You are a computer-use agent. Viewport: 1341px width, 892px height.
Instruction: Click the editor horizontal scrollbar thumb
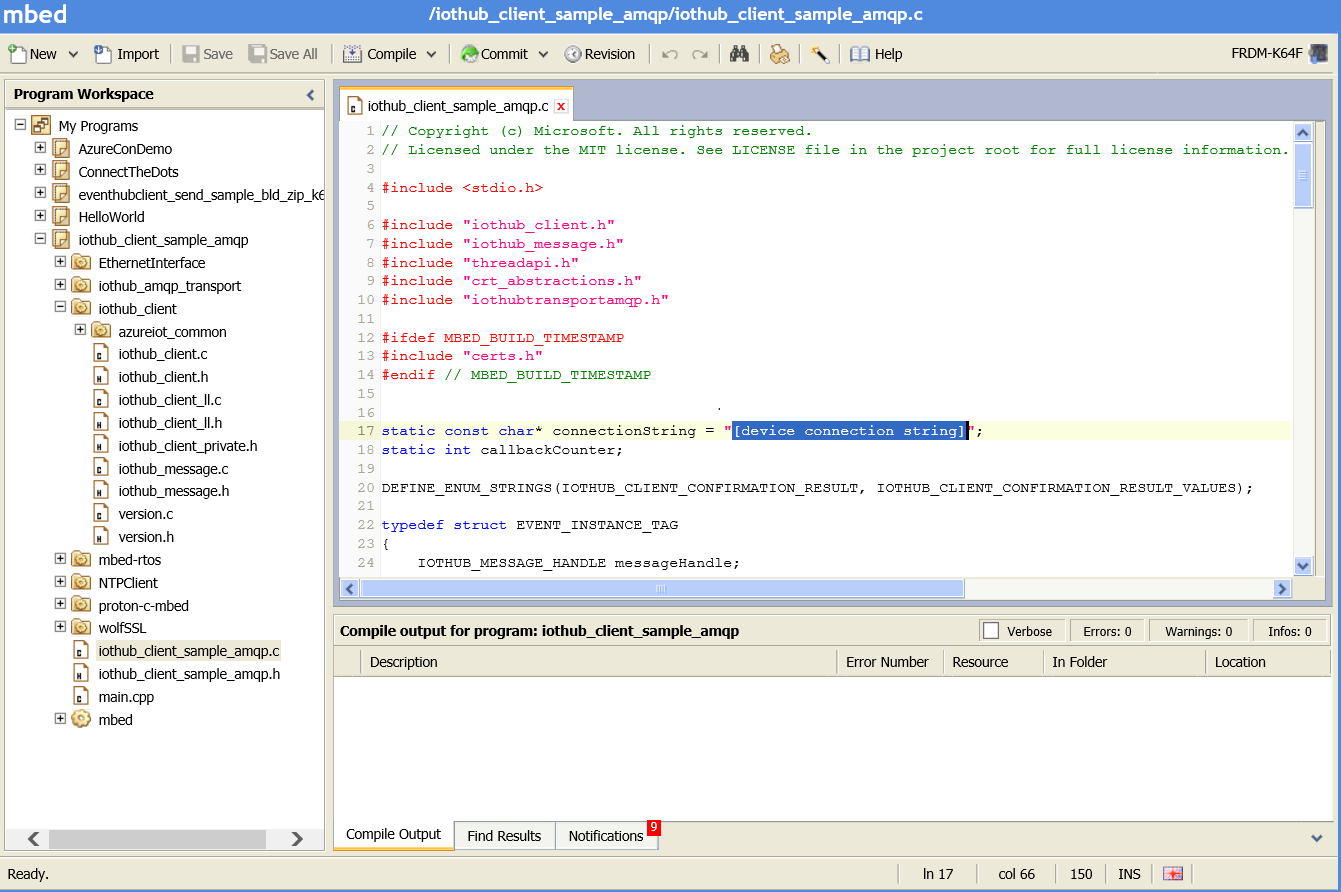tap(661, 589)
